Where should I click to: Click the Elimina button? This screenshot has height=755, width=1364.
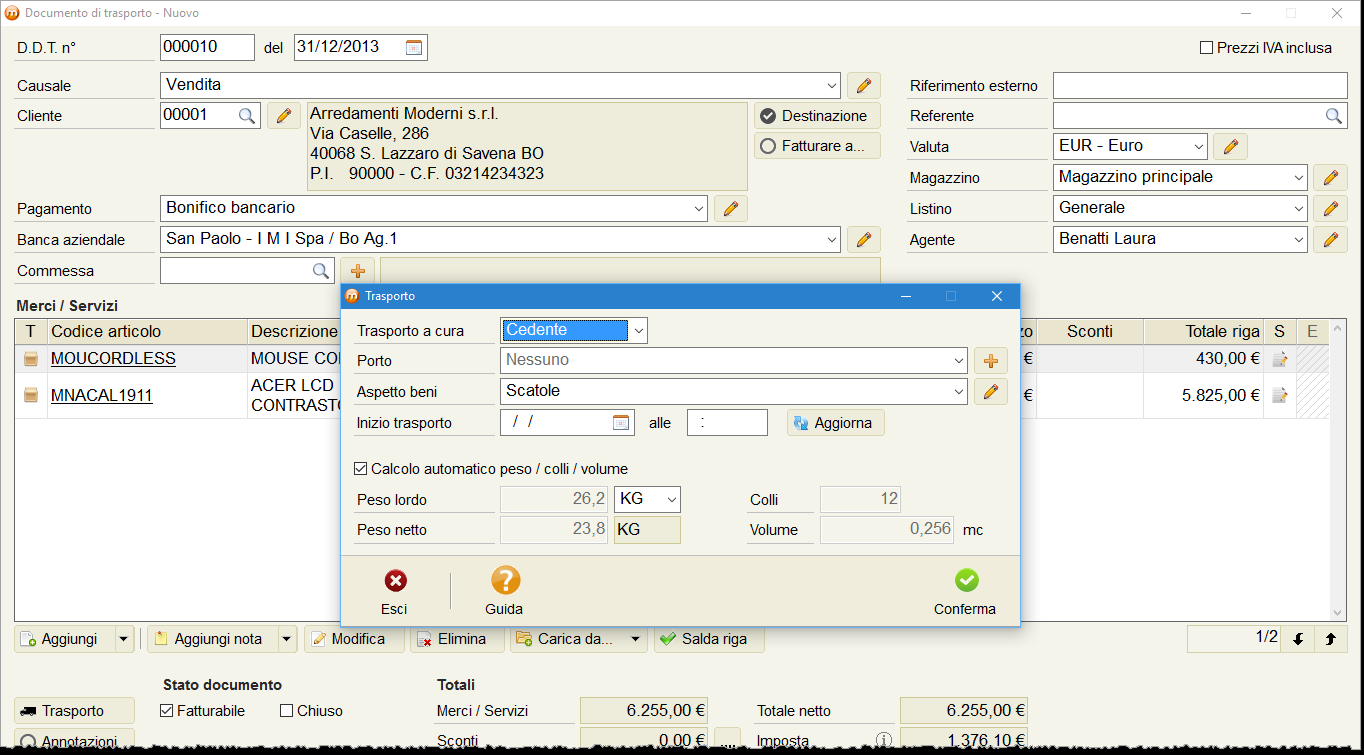click(x=456, y=639)
